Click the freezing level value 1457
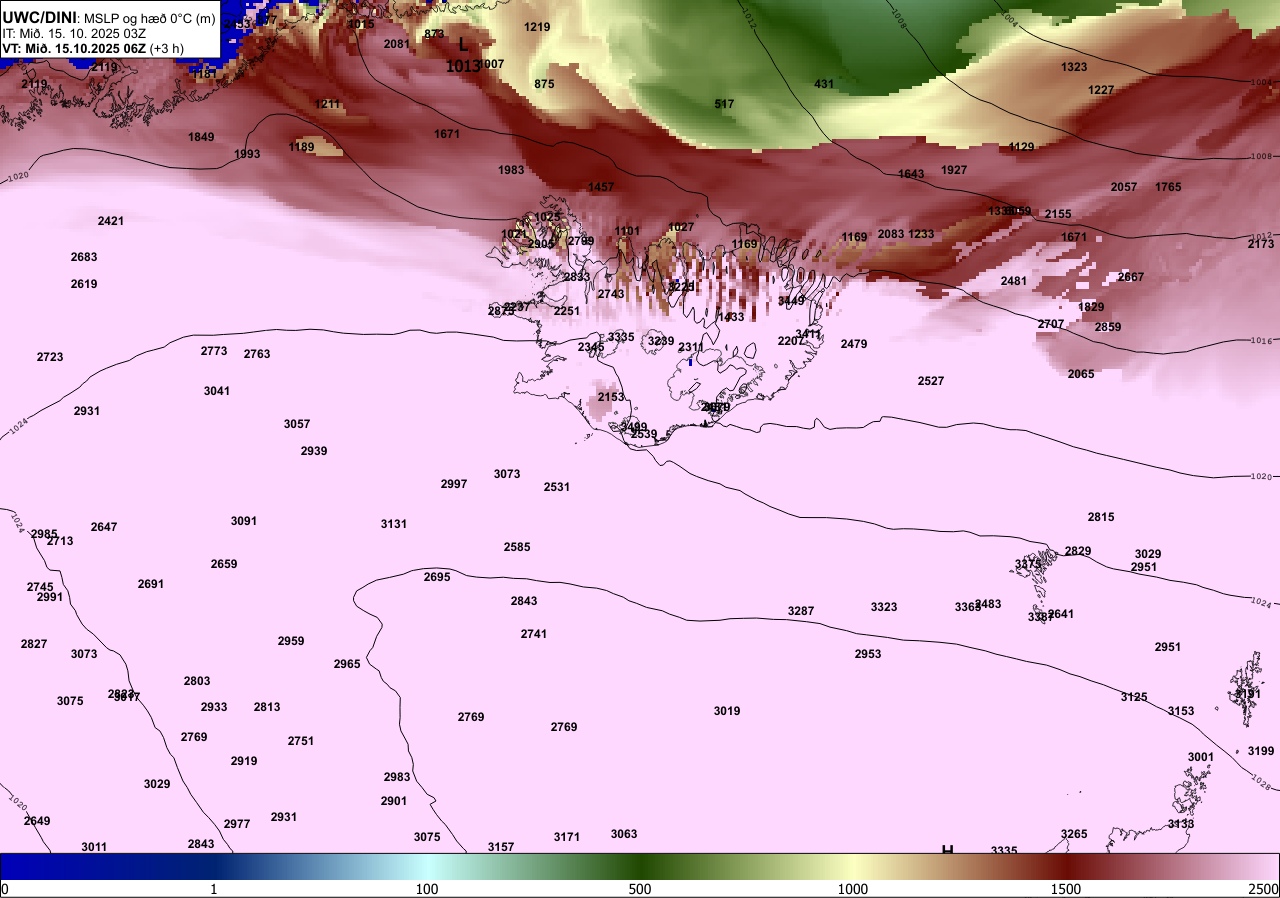Image resolution: width=1280 pixels, height=898 pixels. coord(601,187)
